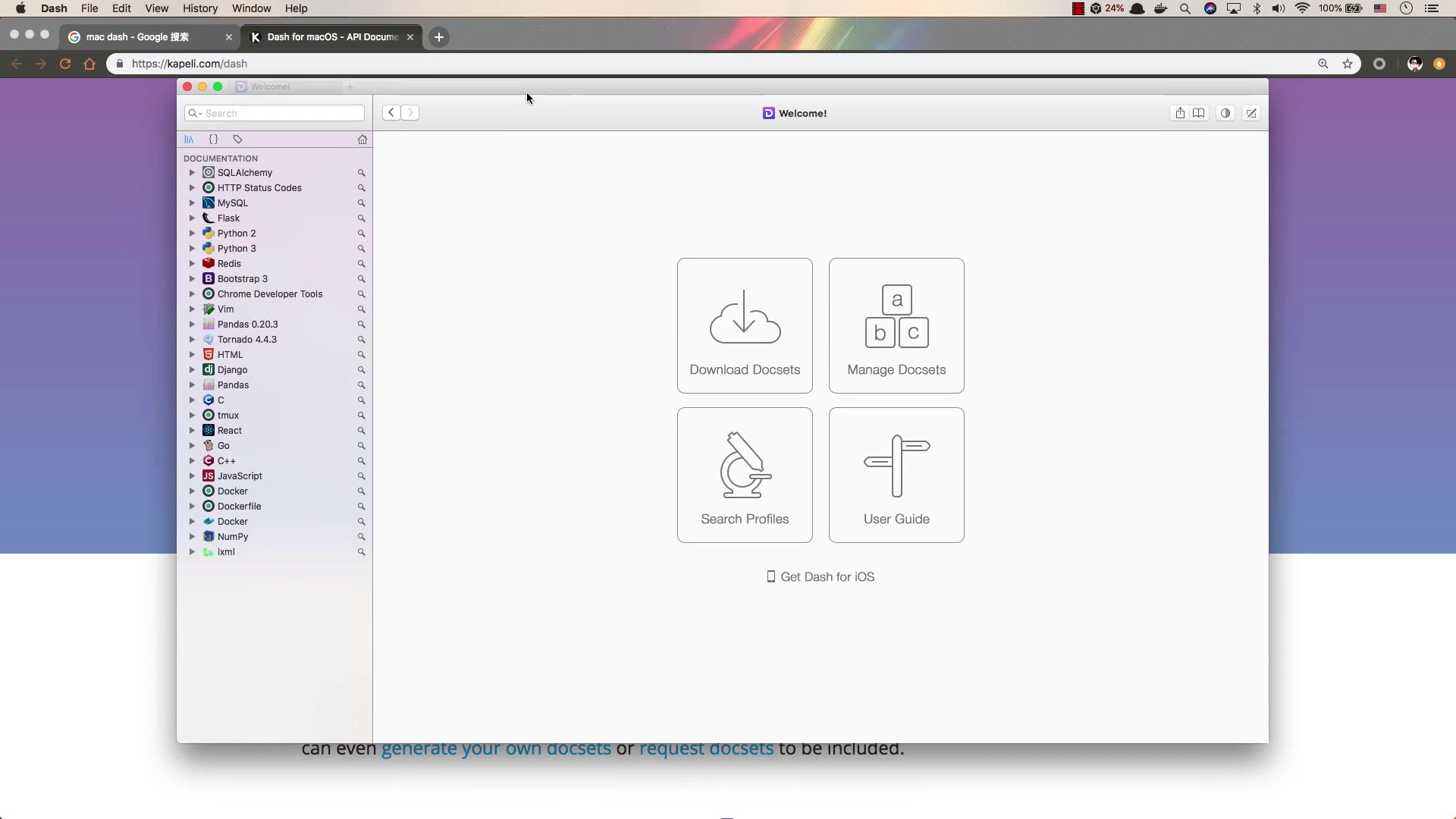1456x819 pixels.
Task: Expand the SQLAlchemy docset
Action: pos(192,173)
